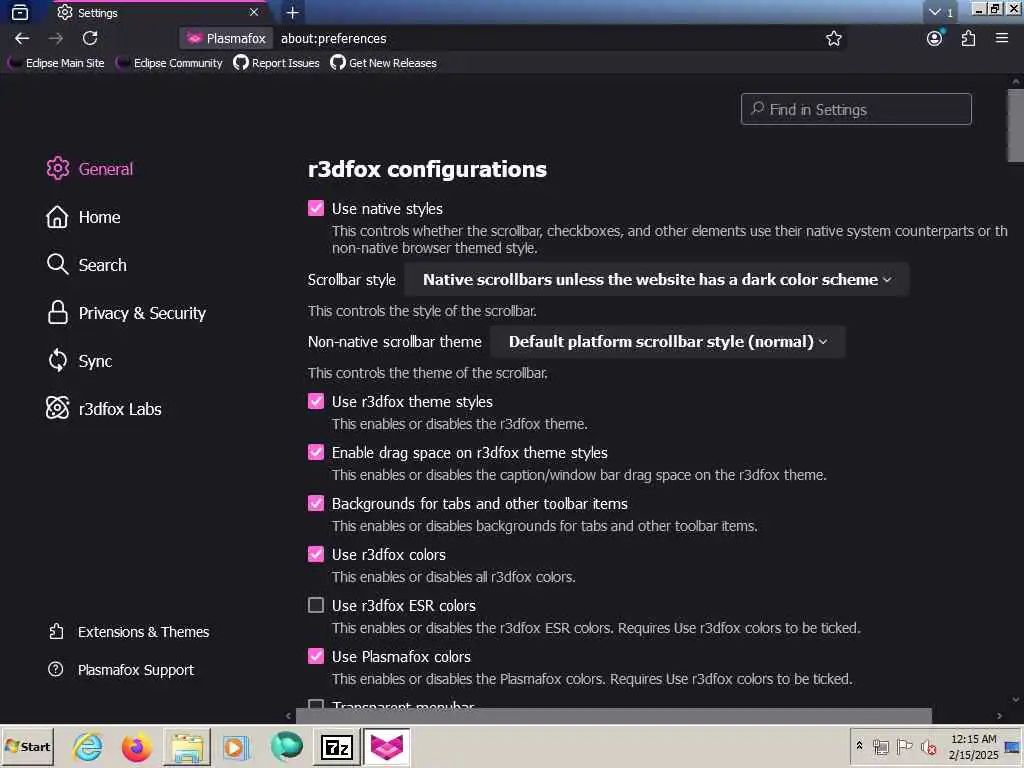This screenshot has width=1024, height=768.
Task: Open Search settings category
Action: [x=86, y=265]
